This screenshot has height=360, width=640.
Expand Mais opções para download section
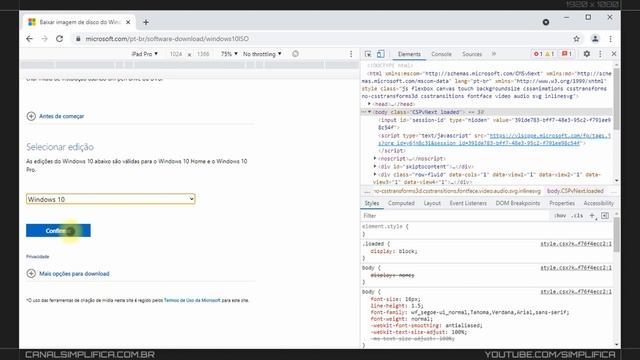[x=68, y=273]
